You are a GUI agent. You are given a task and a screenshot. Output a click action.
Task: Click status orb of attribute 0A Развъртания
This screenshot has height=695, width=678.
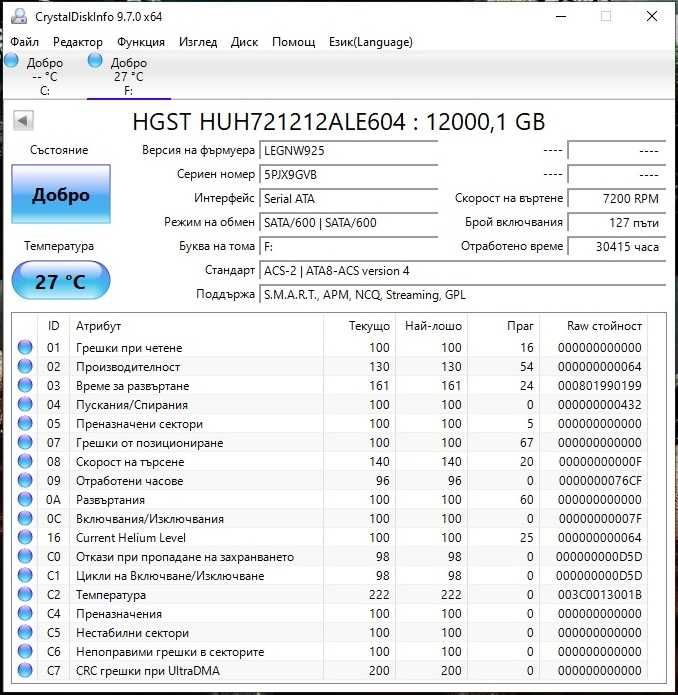pos(25,500)
